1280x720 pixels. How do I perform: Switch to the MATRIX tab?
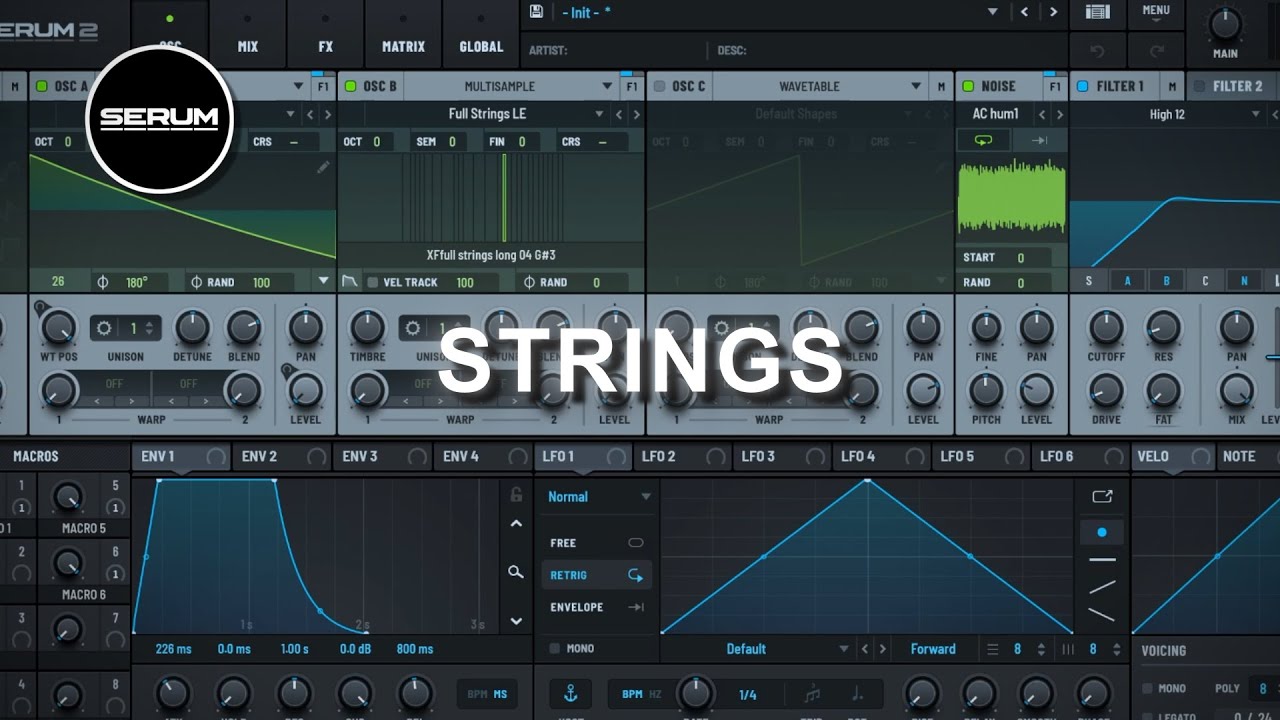[404, 34]
